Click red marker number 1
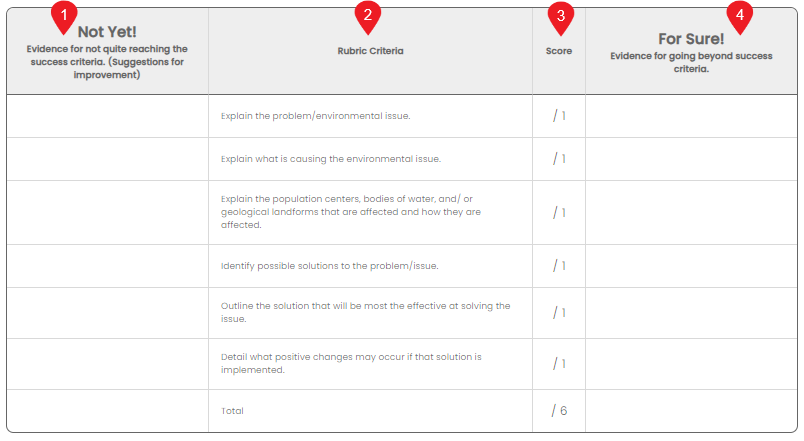804x441 pixels. point(64,16)
